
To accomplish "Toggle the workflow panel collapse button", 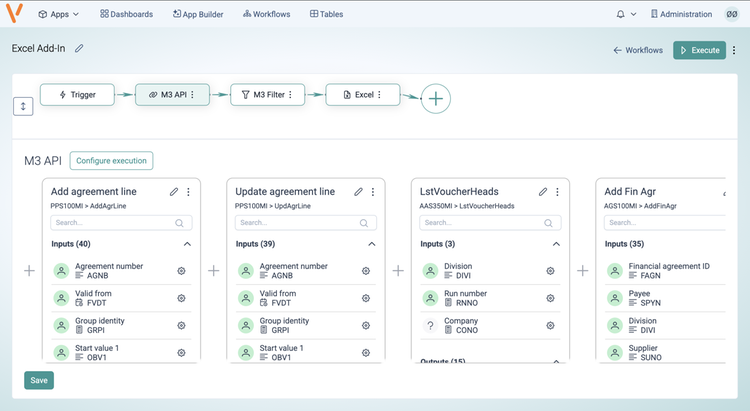I will [23, 106].
